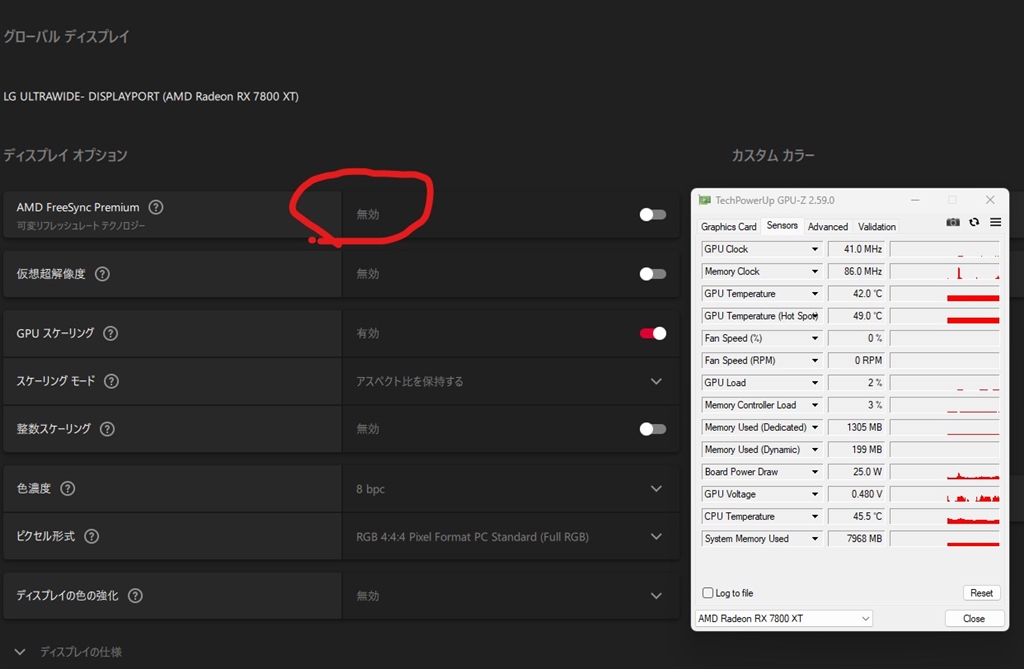Open help icon next to スケーリング モード
Screen dimensions: 1024x669
[x=112, y=381]
